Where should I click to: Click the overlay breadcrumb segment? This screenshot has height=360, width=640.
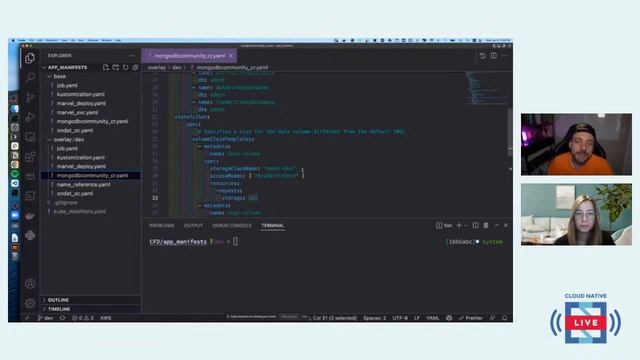(157, 68)
